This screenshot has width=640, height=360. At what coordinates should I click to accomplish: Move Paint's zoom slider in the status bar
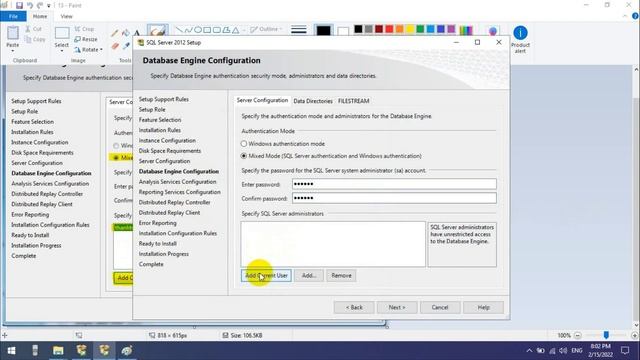606,335
